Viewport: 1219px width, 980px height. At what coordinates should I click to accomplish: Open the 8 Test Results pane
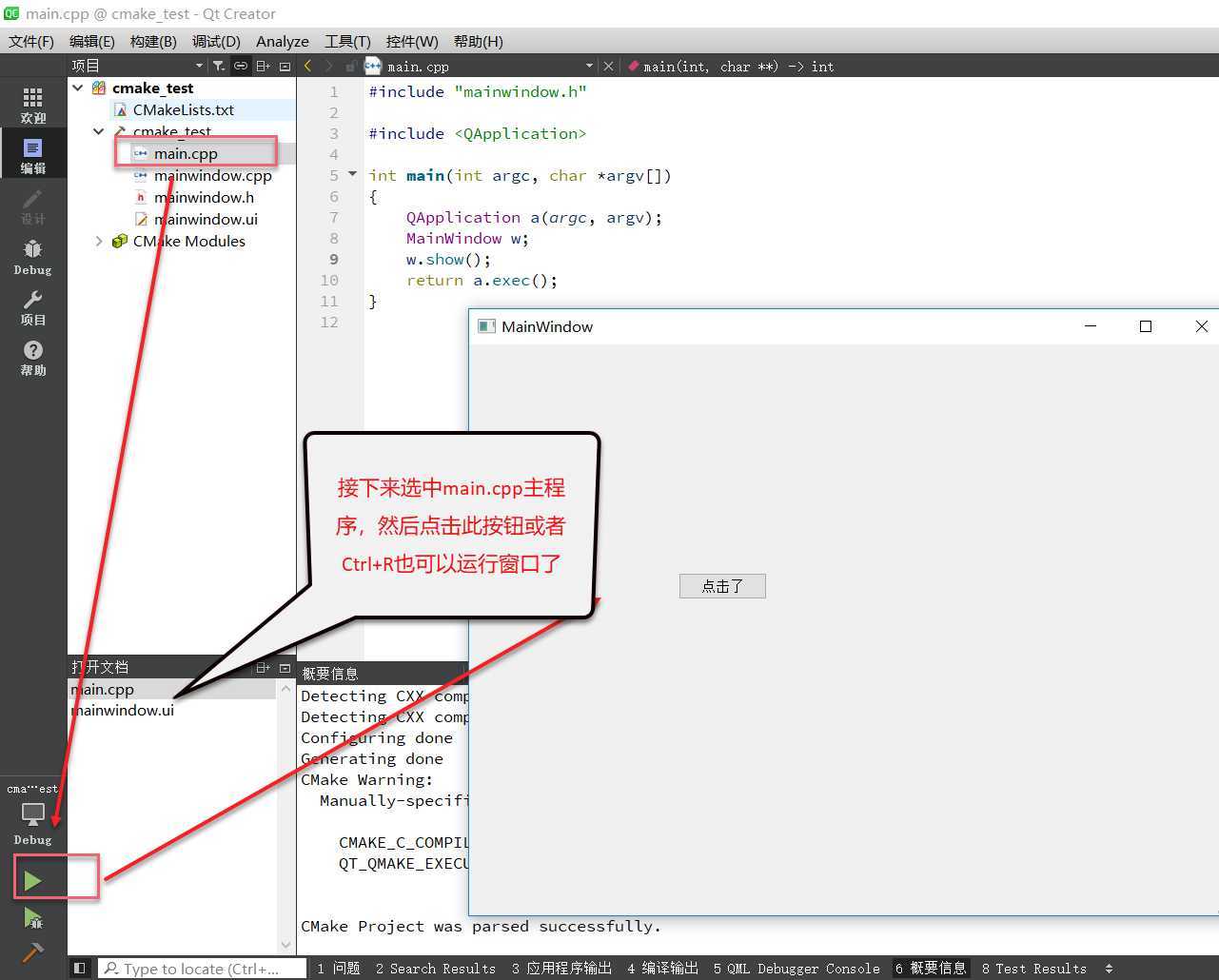(x=1033, y=968)
